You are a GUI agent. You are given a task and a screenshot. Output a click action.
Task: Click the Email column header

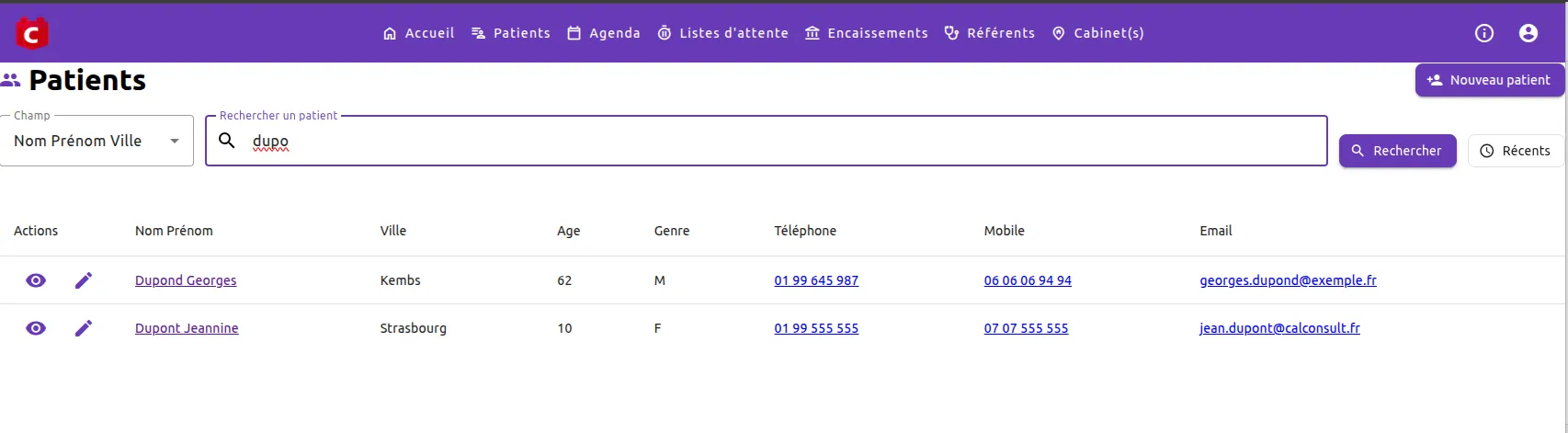[x=1216, y=231]
